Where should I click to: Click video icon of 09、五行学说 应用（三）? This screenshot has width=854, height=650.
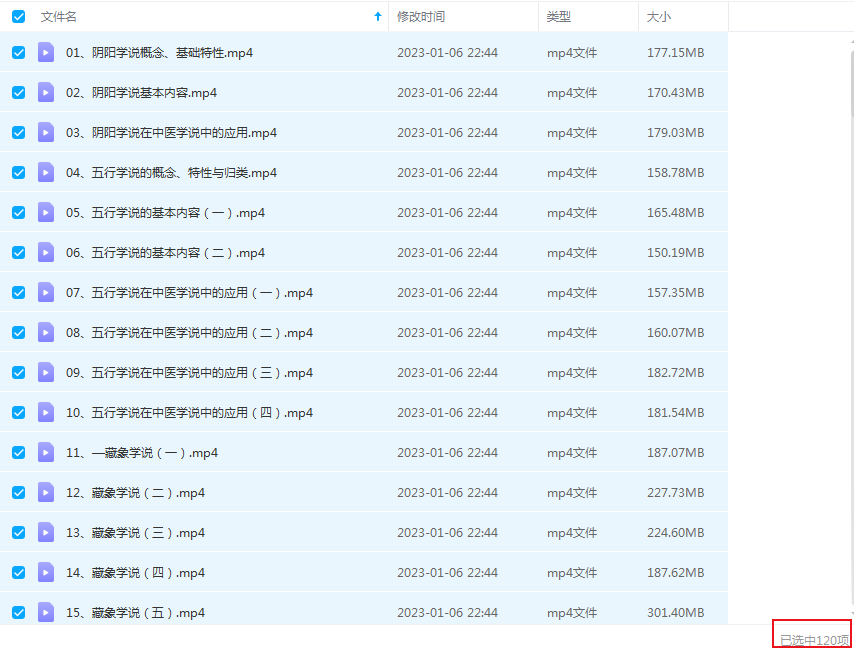pyautogui.click(x=46, y=373)
